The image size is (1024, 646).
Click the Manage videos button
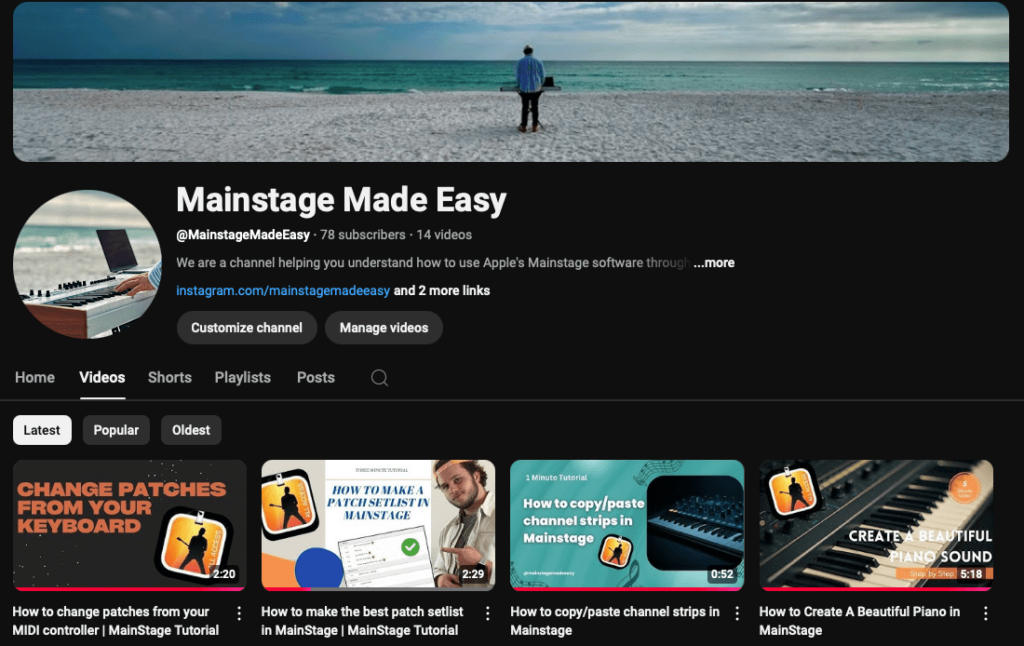point(383,327)
